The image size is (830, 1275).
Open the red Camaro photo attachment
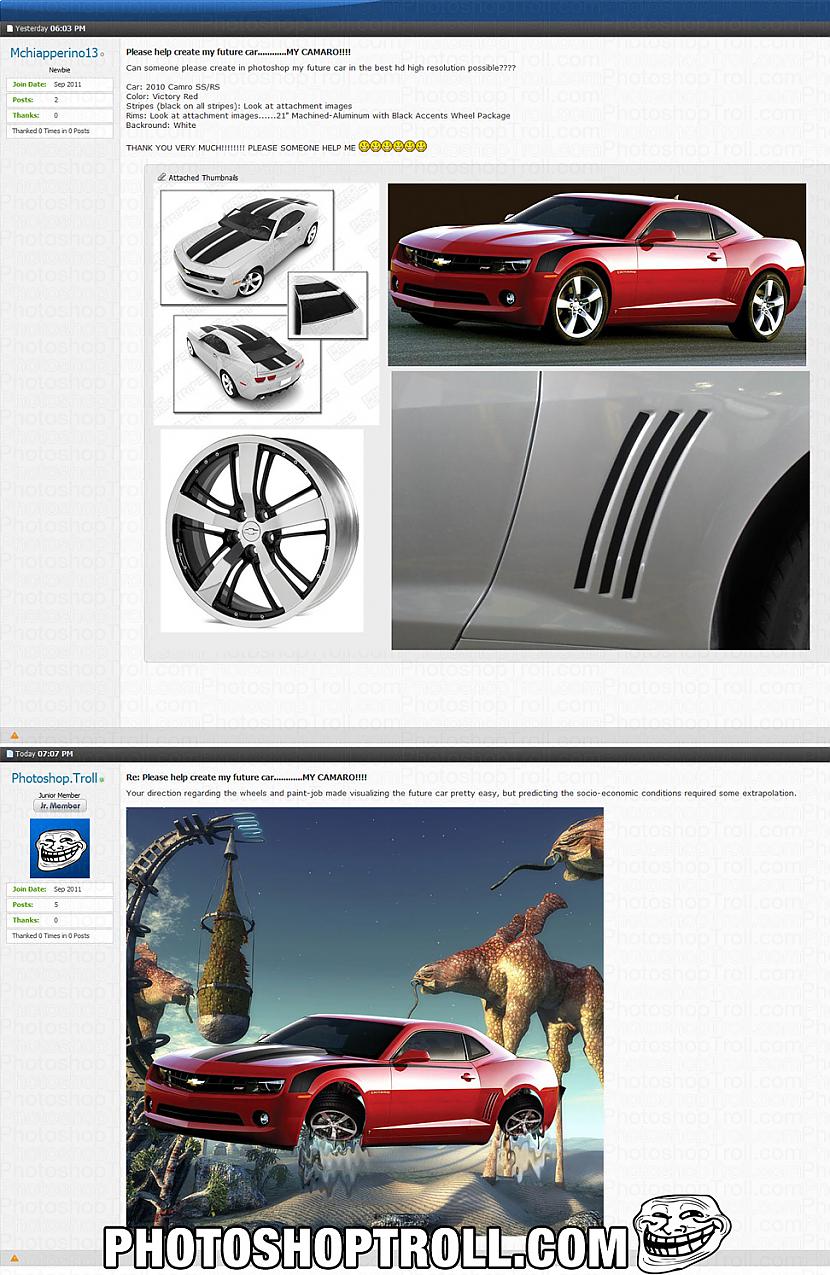click(x=597, y=274)
